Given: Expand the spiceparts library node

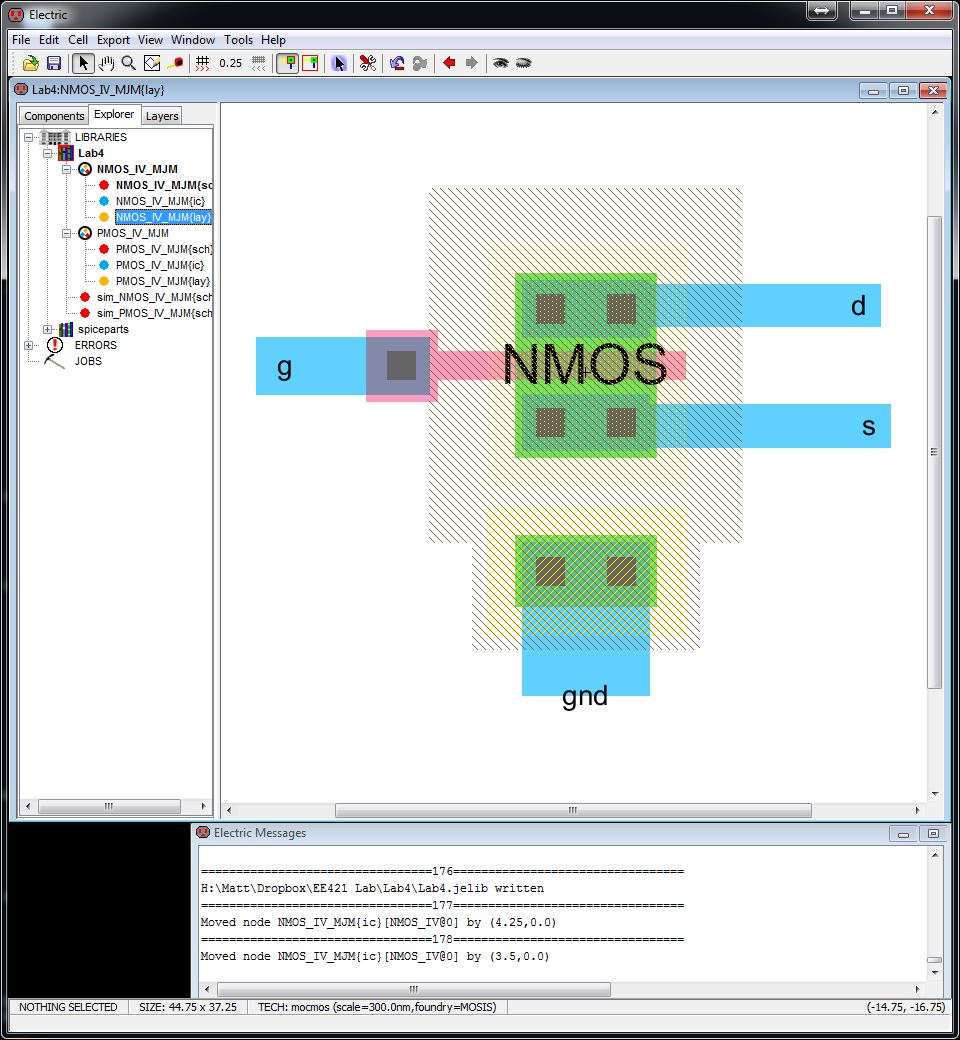Looking at the screenshot, I should pyautogui.click(x=47, y=329).
